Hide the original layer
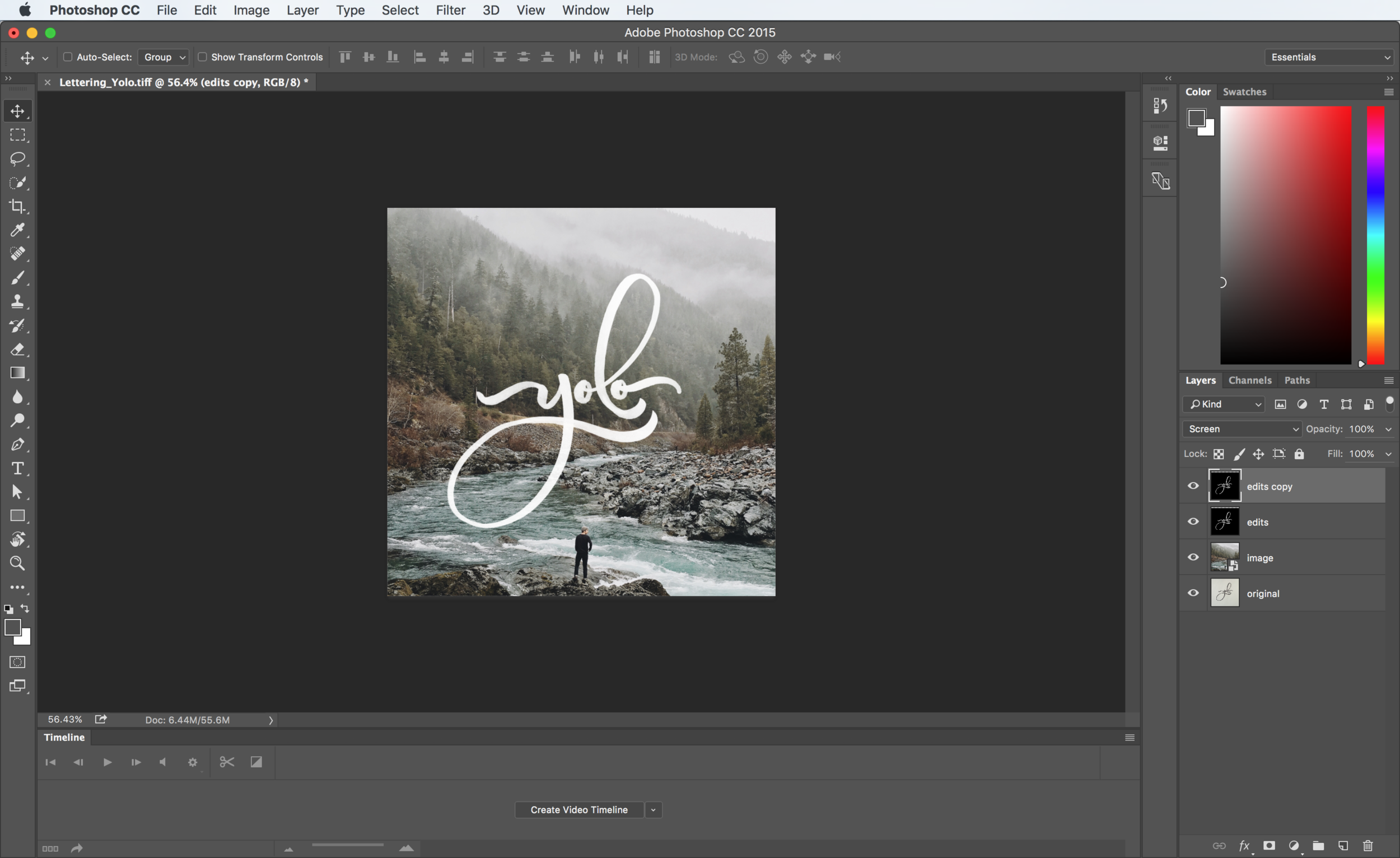Viewport: 1400px width, 858px height. click(x=1193, y=593)
